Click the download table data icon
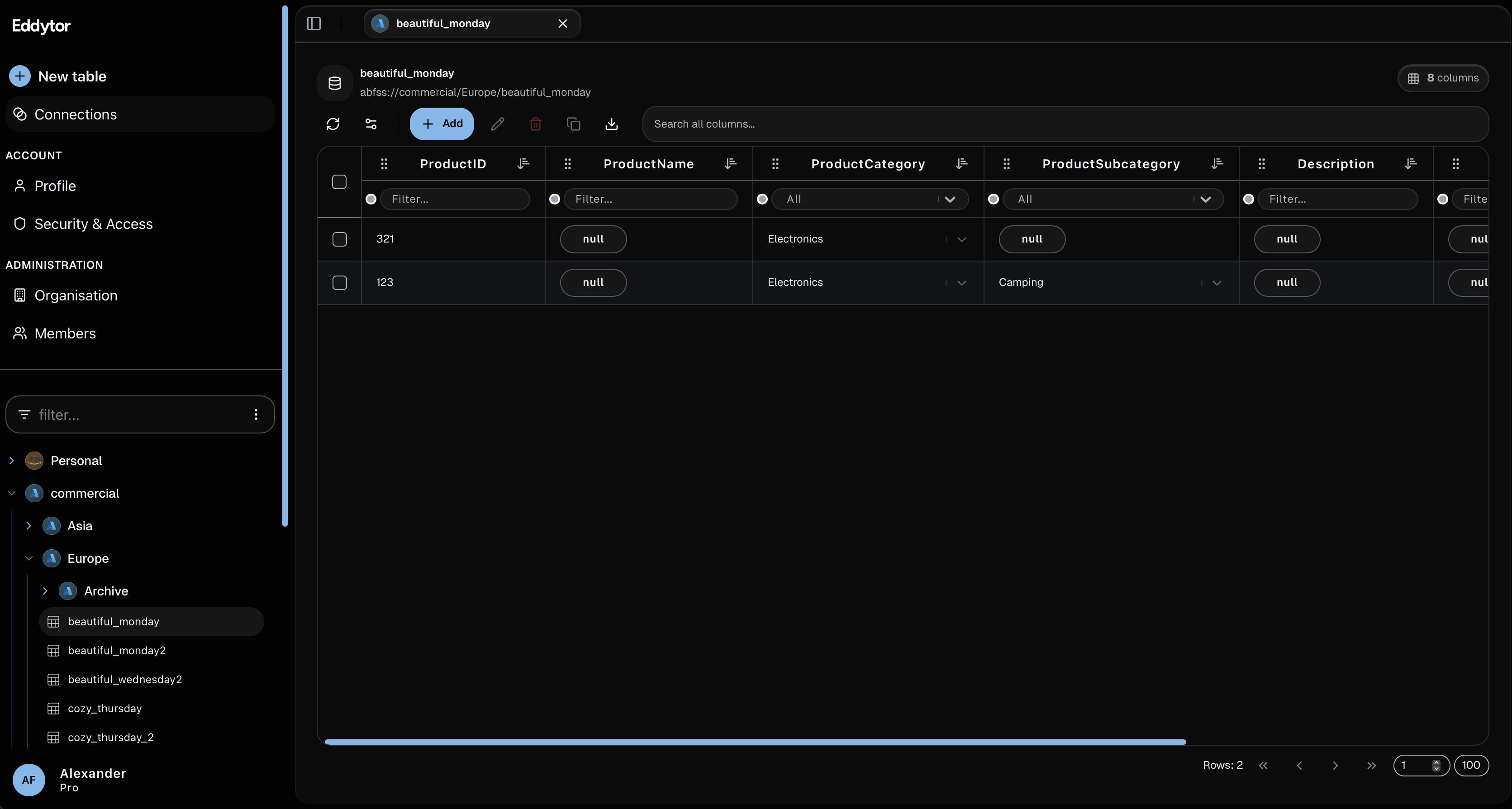 tap(612, 124)
